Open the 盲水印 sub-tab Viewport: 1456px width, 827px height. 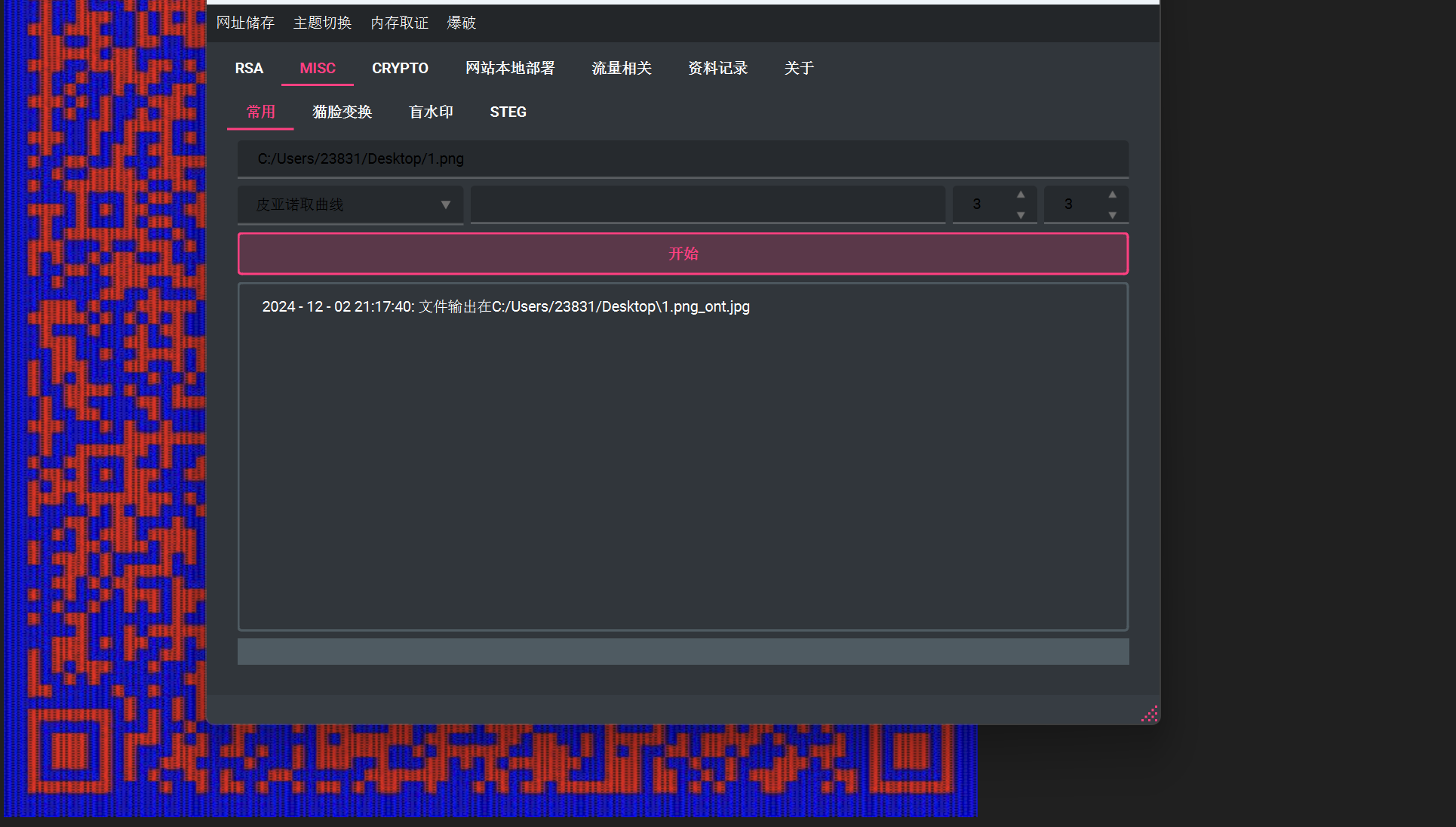[x=431, y=112]
